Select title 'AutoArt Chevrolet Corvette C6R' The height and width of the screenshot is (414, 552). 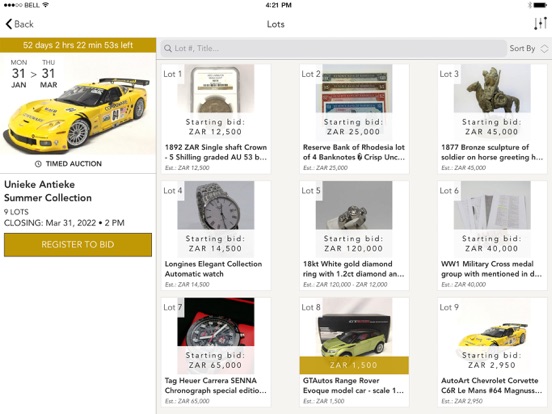click(x=491, y=385)
